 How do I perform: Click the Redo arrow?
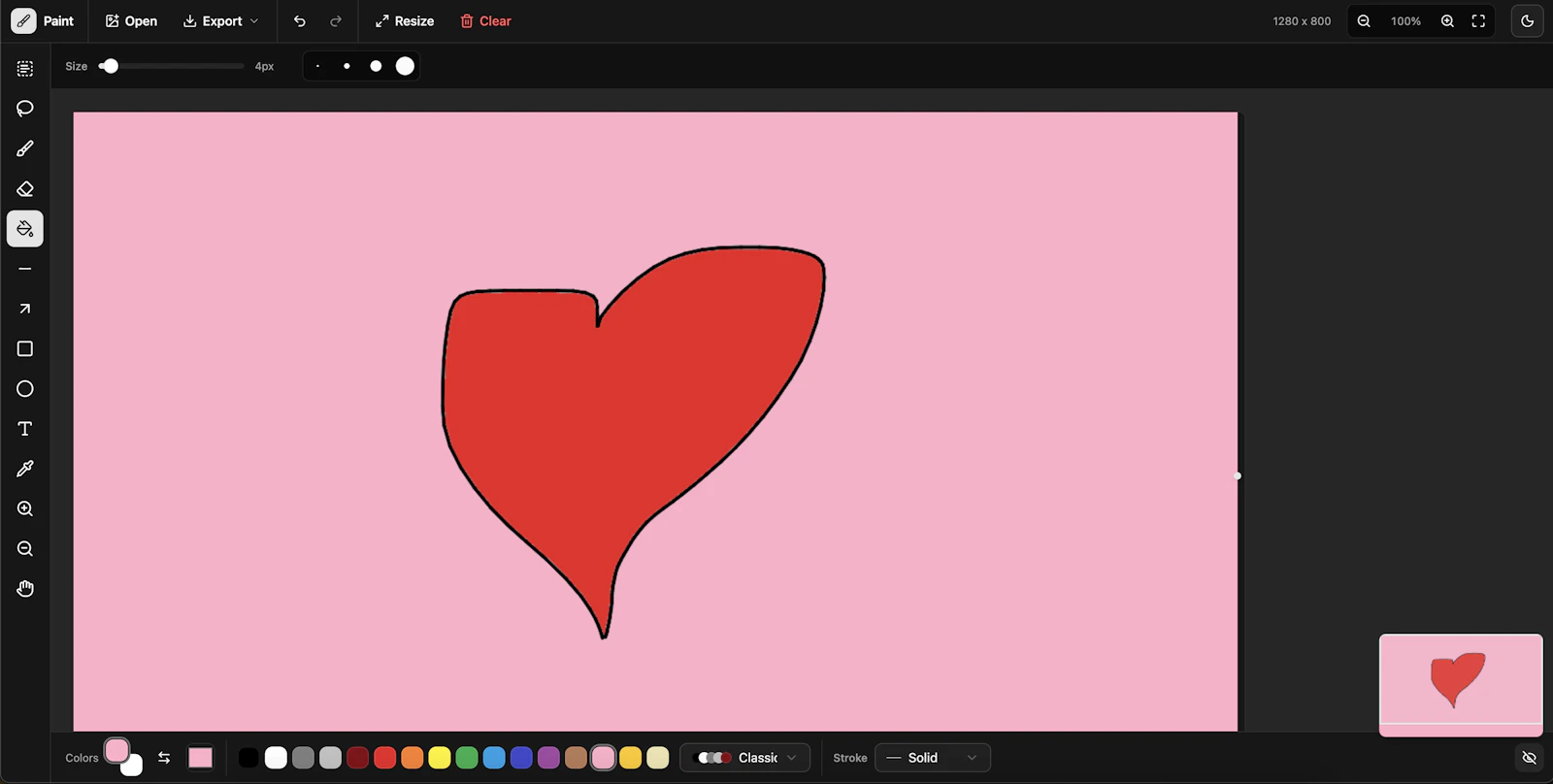336,21
